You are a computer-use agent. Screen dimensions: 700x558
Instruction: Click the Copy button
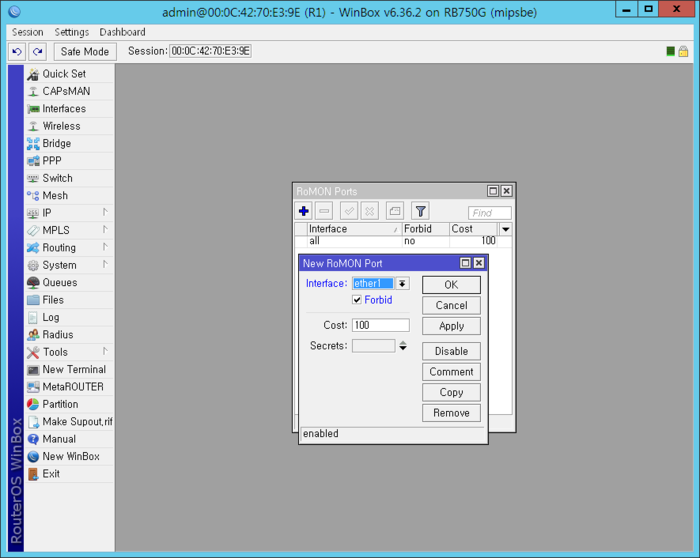click(x=451, y=392)
